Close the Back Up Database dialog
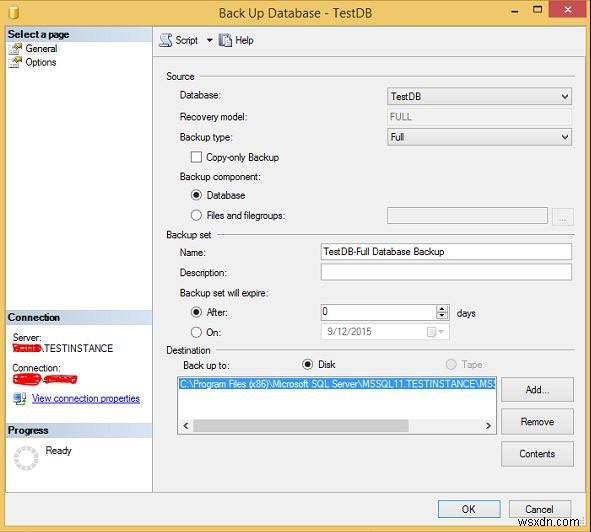 [568, 9]
